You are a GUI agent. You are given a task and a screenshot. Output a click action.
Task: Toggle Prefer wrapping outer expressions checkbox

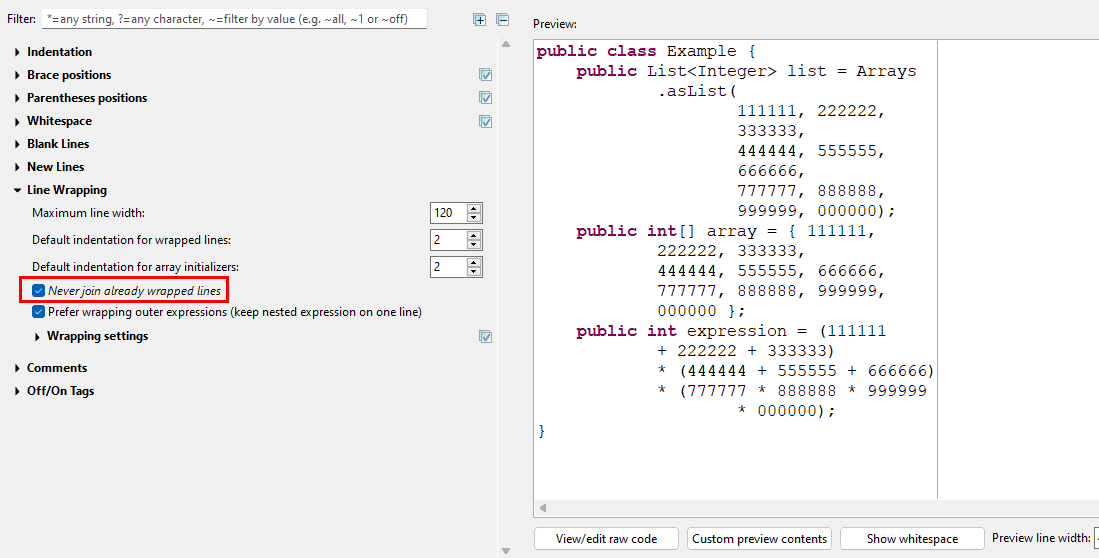[x=39, y=312]
